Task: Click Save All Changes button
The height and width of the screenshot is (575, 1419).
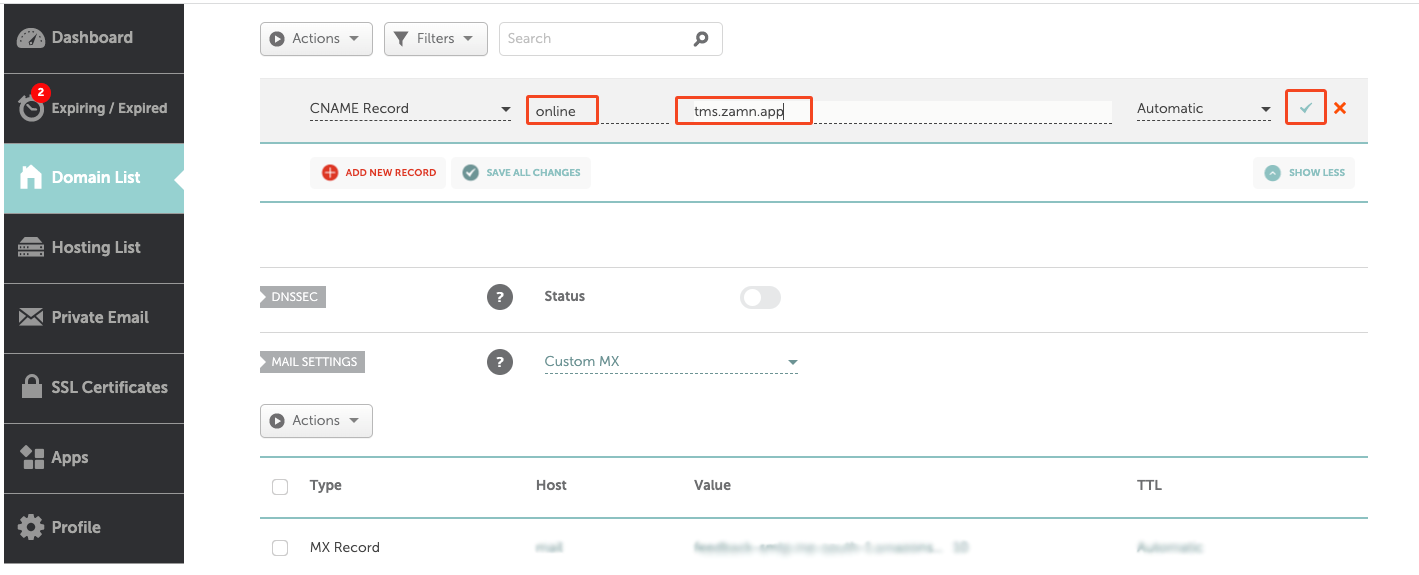Action: 521,172
